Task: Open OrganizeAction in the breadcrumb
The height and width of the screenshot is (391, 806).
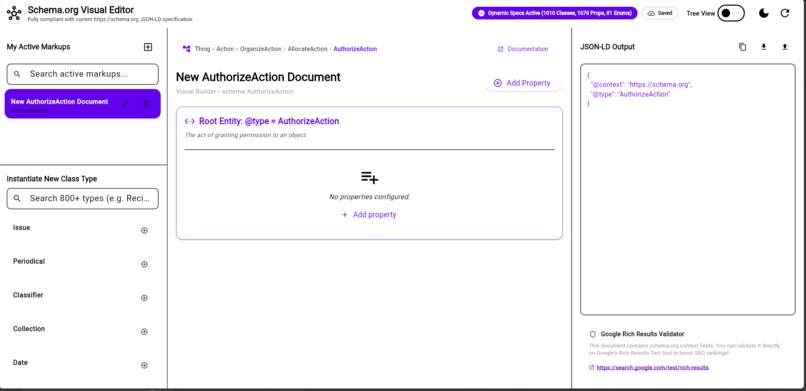Action: click(x=261, y=49)
